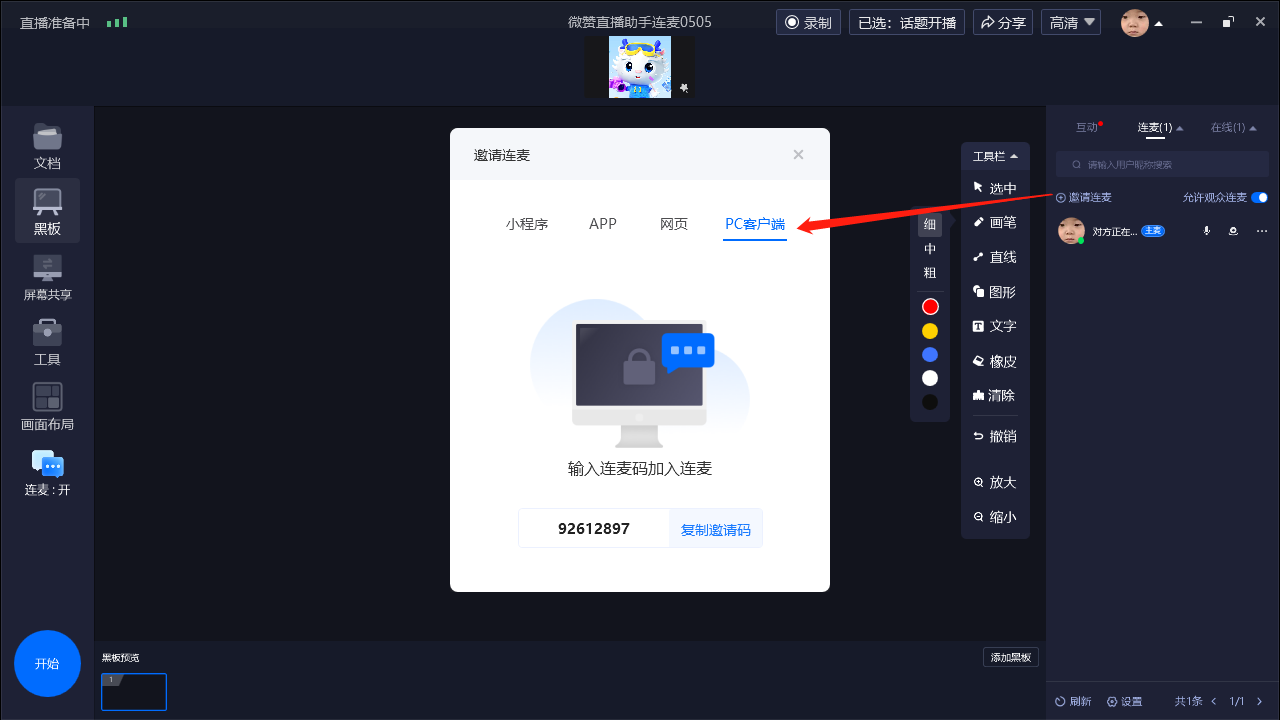Image resolution: width=1280 pixels, height=720 pixels.
Task: Click 复制邀请码 to copy code
Action: [715, 529]
